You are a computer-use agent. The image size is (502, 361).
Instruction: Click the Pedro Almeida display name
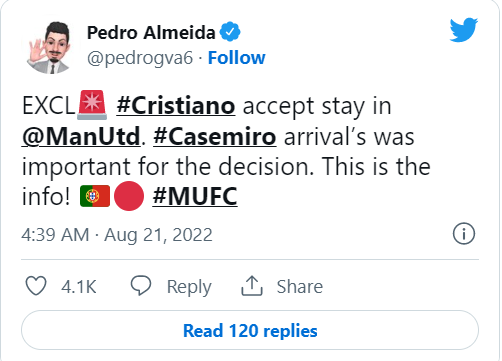(151, 33)
